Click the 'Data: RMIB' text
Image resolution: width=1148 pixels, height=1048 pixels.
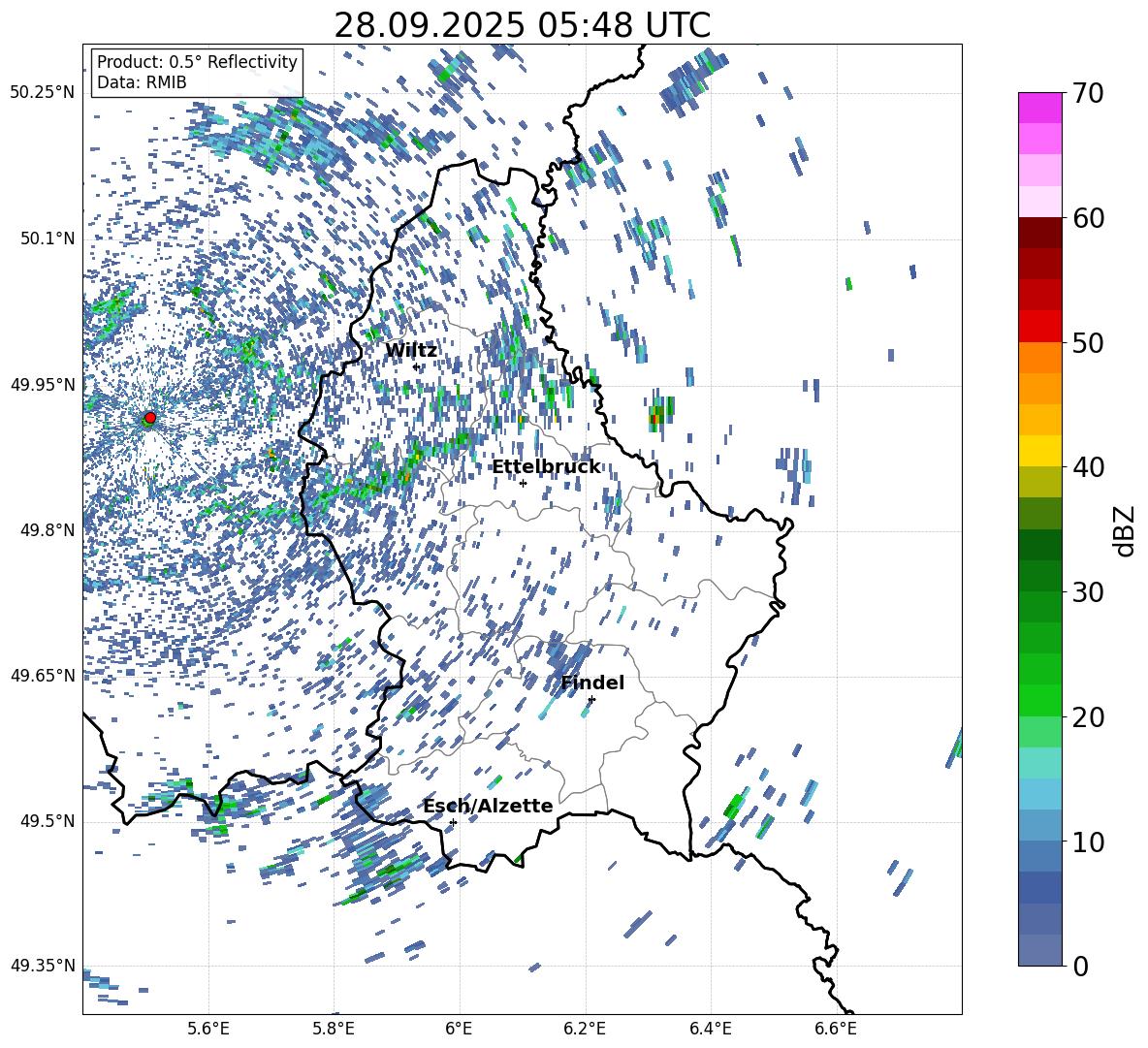pyautogui.click(x=142, y=82)
